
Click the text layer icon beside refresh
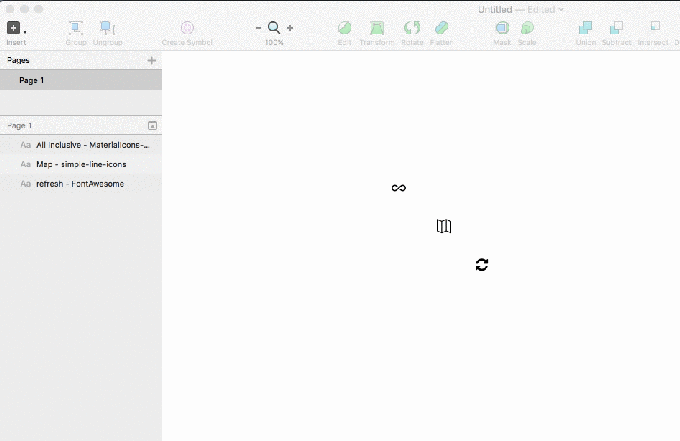[26, 184]
